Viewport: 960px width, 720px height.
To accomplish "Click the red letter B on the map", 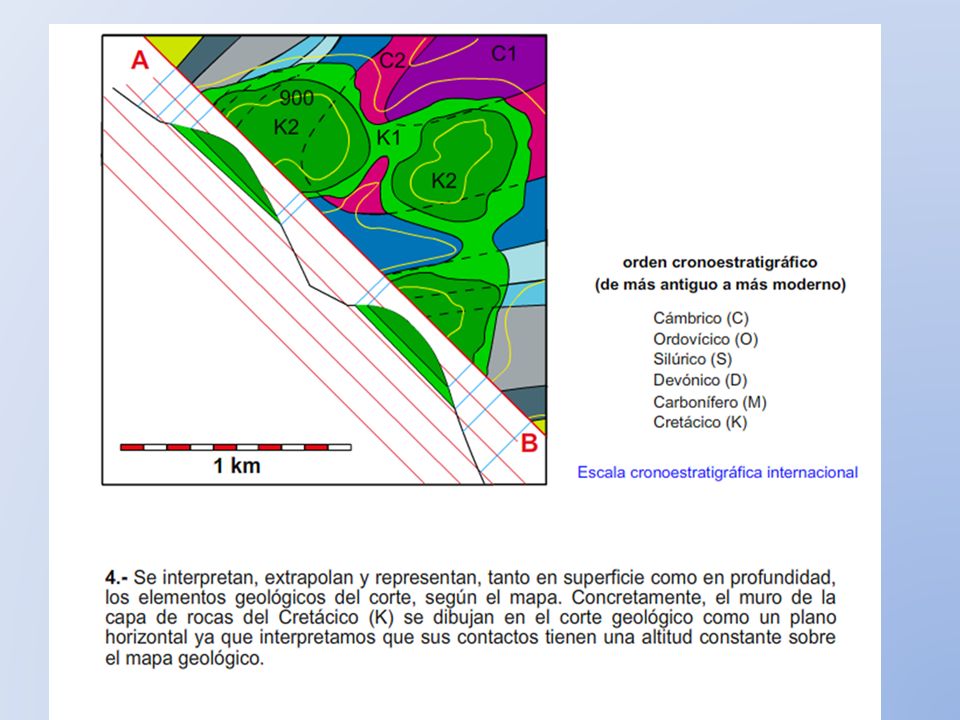I will pyautogui.click(x=530, y=443).
